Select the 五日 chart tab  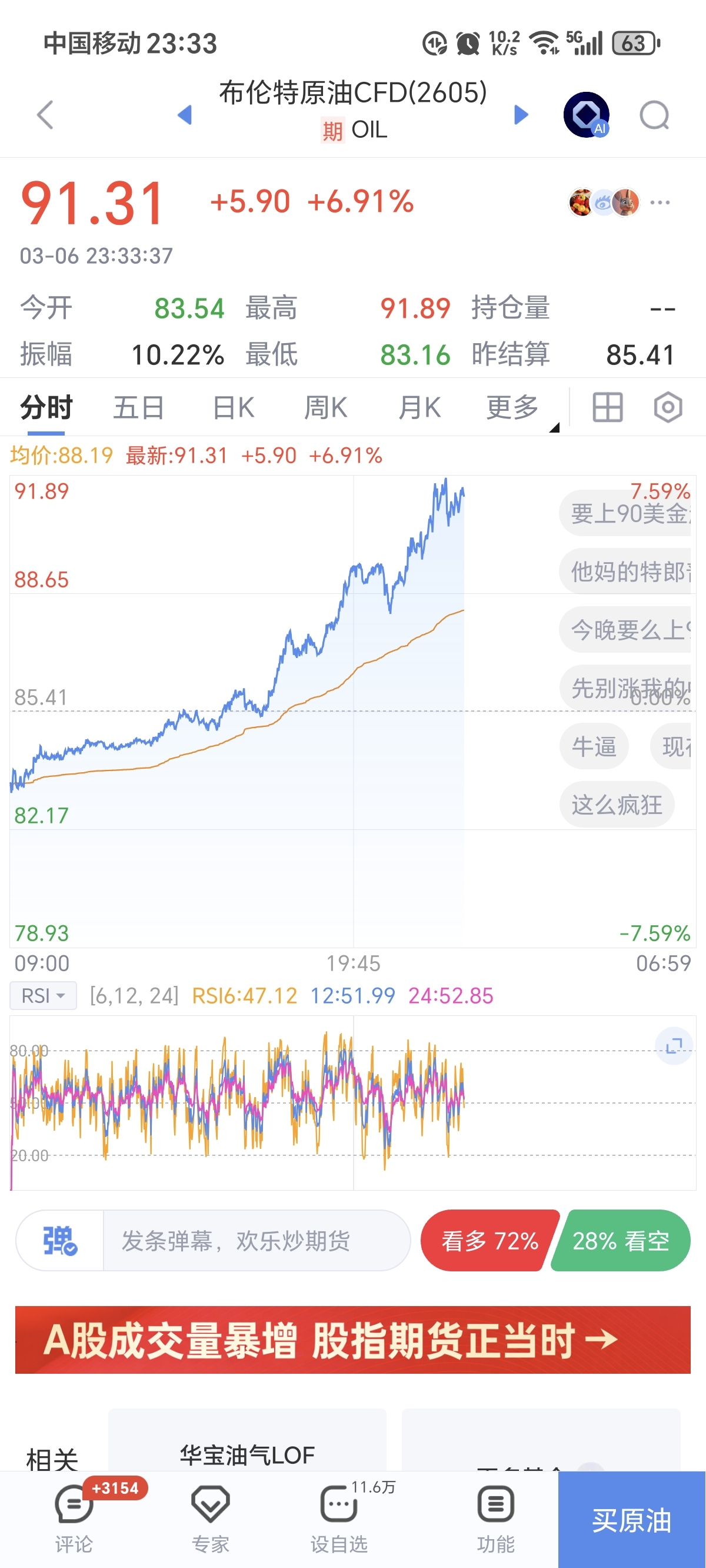[x=139, y=407]
